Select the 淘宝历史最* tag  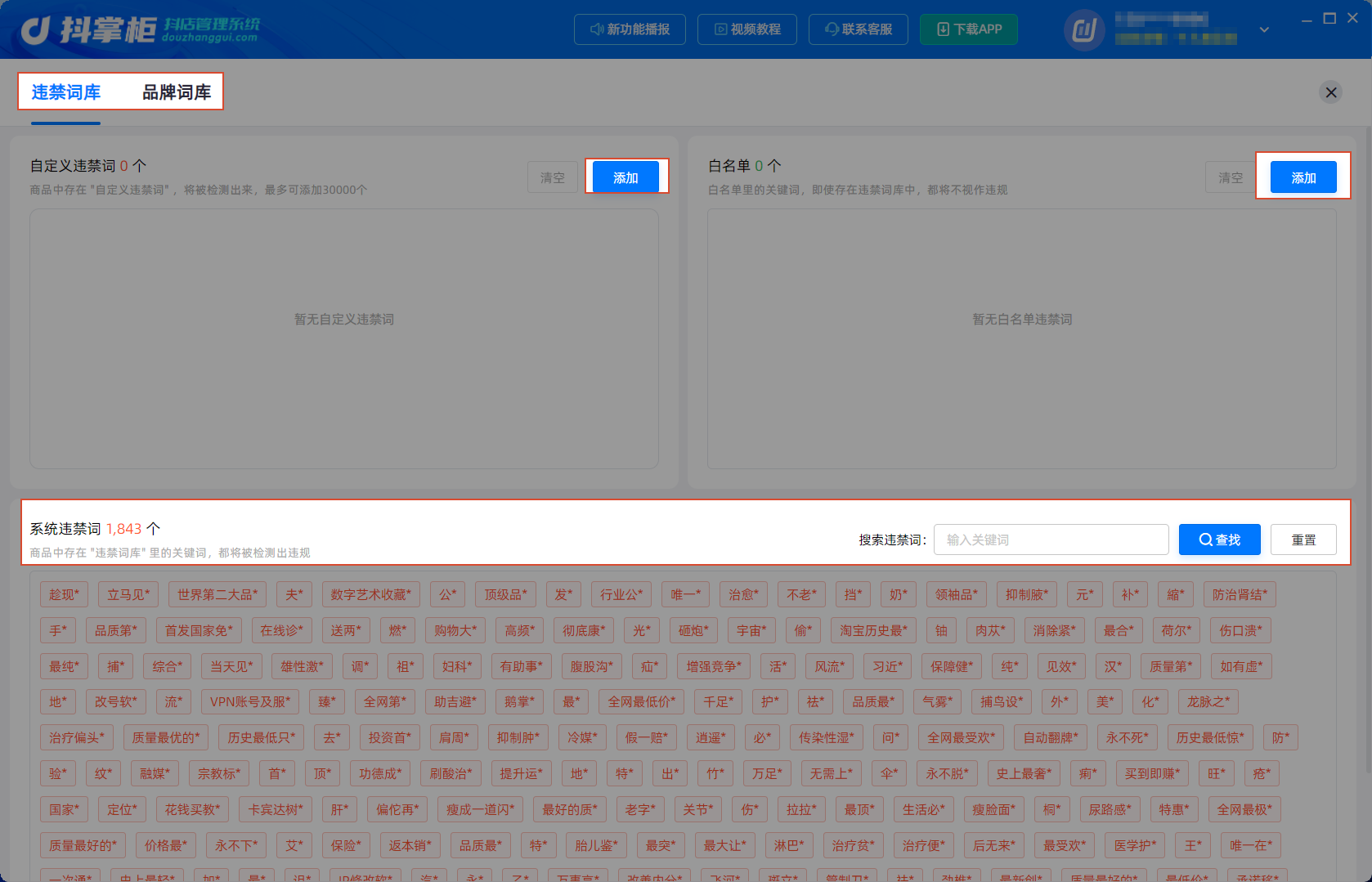(873, 631)
